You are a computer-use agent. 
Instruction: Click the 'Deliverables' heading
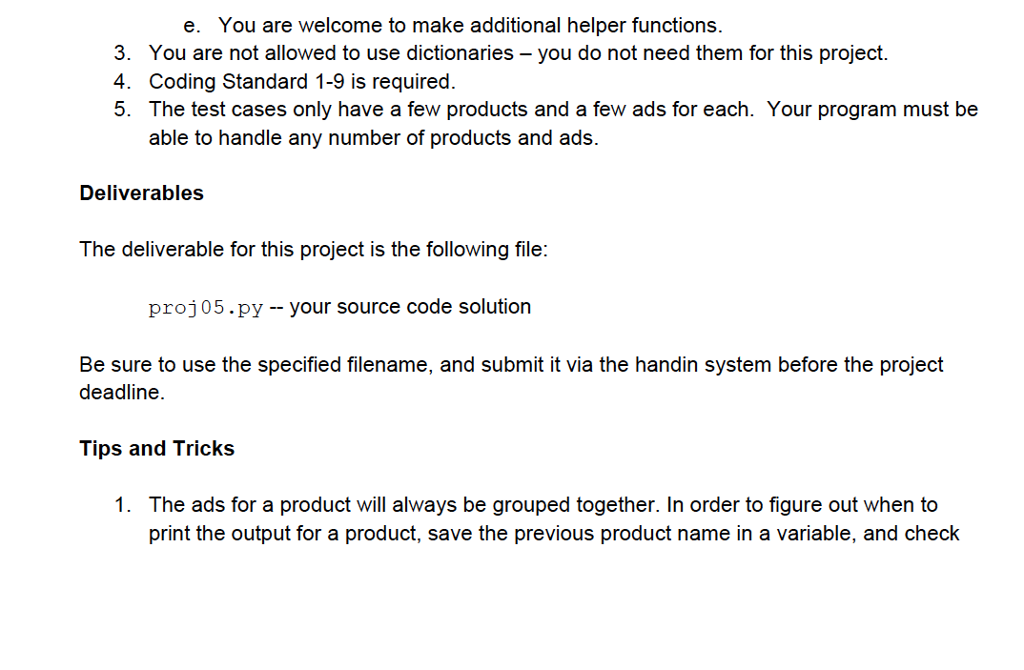pyautogui.click(x=141, y=193)
